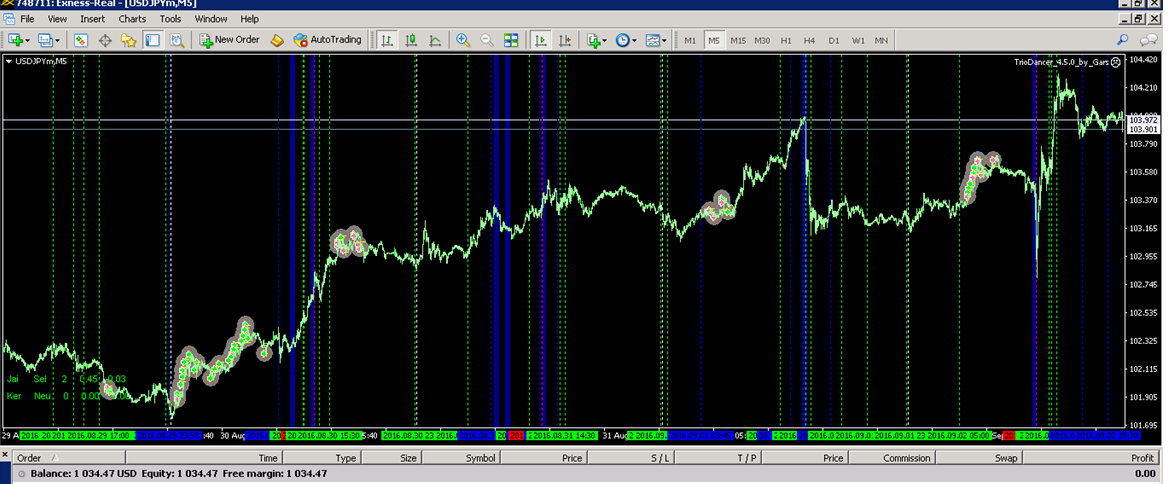Close the terminal panel with X

click(5, 453)
